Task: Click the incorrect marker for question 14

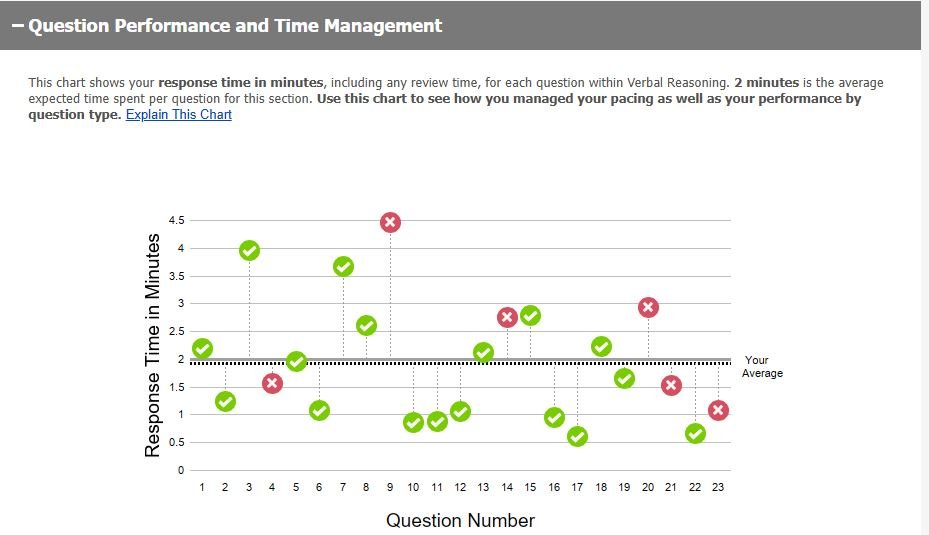Action: (x=507, y=317)
